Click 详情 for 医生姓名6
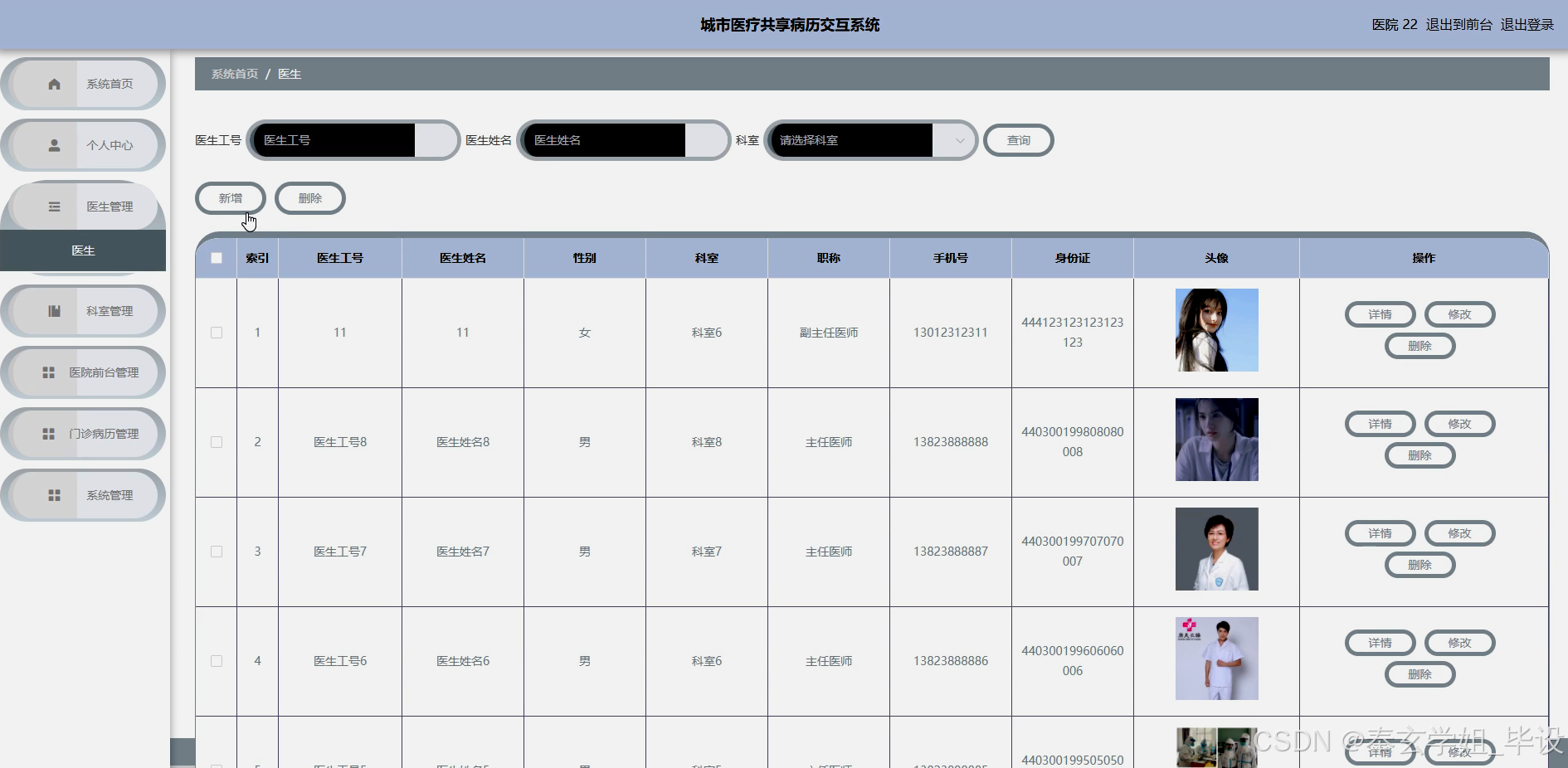Viewport: 1568px width, 768px height. click(1381, 643)
